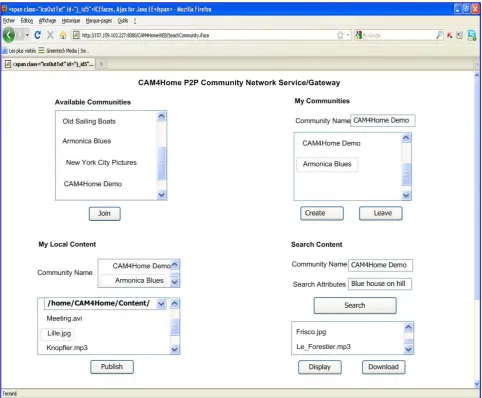Click the Download button

[384, 367]
